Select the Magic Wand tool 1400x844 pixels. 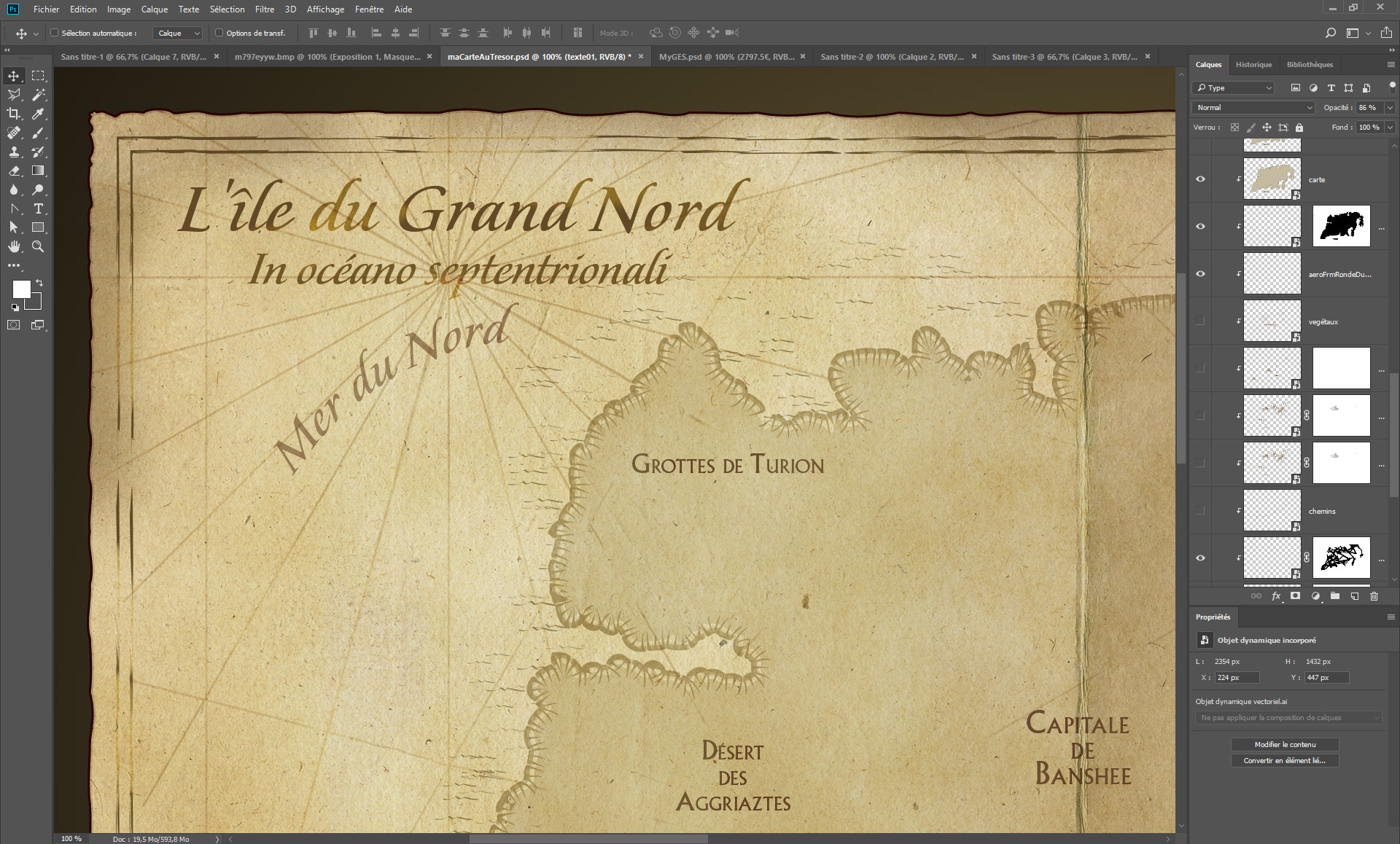[38, 95]
